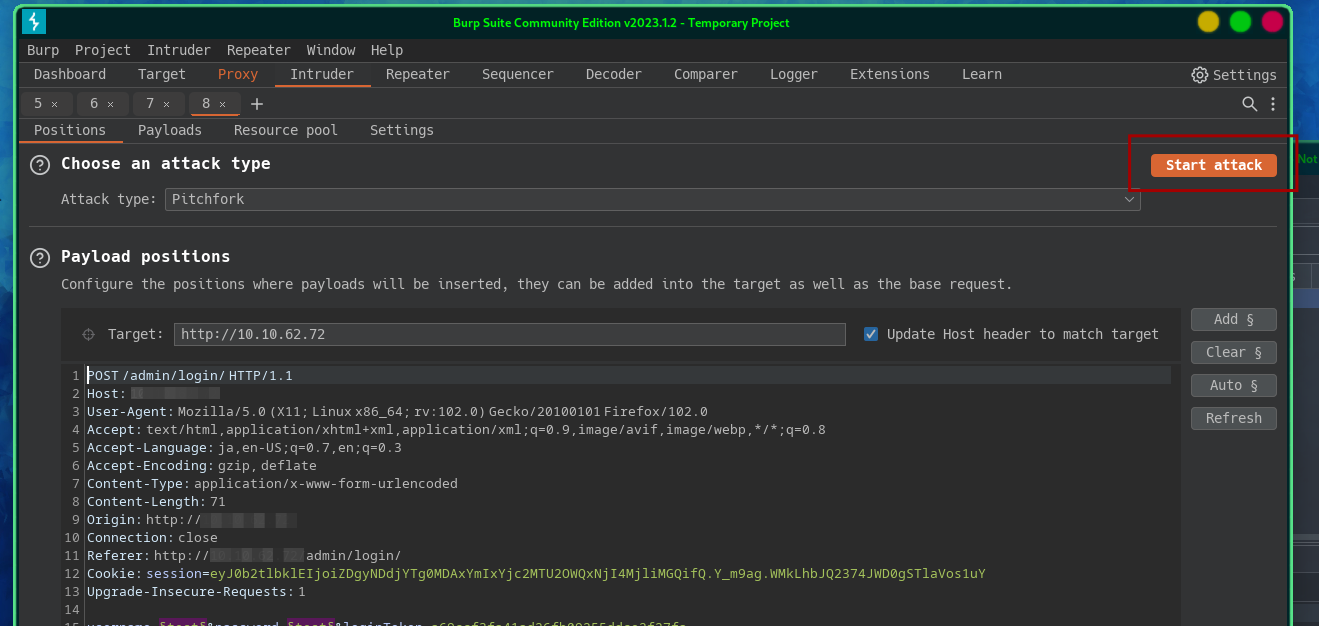Go to the Sequencer tab
Image resolution: width=1319 pixels, height=626 pixels.
[518, 74]
